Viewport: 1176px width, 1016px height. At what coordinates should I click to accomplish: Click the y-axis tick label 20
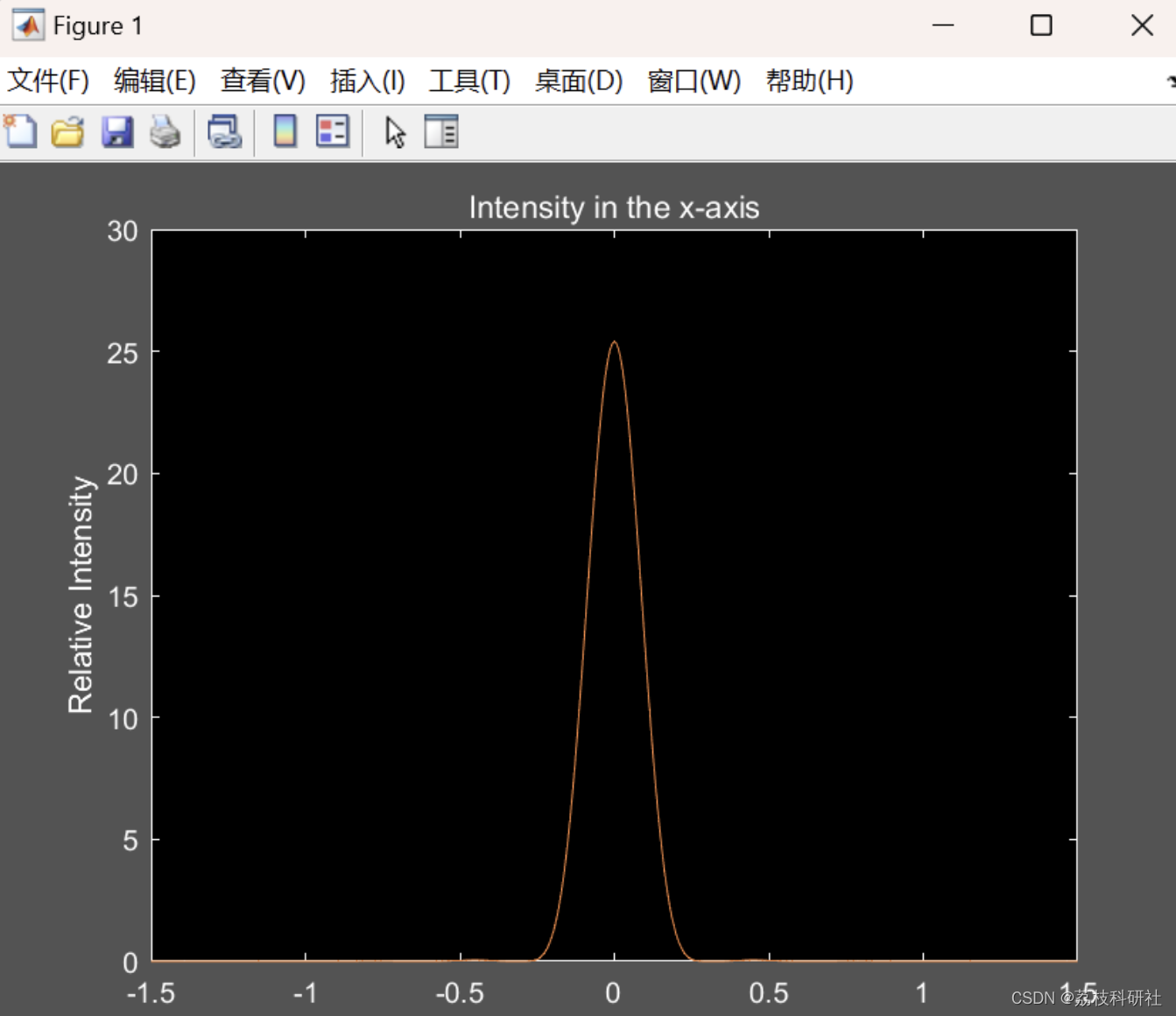(x=123, y=475)
